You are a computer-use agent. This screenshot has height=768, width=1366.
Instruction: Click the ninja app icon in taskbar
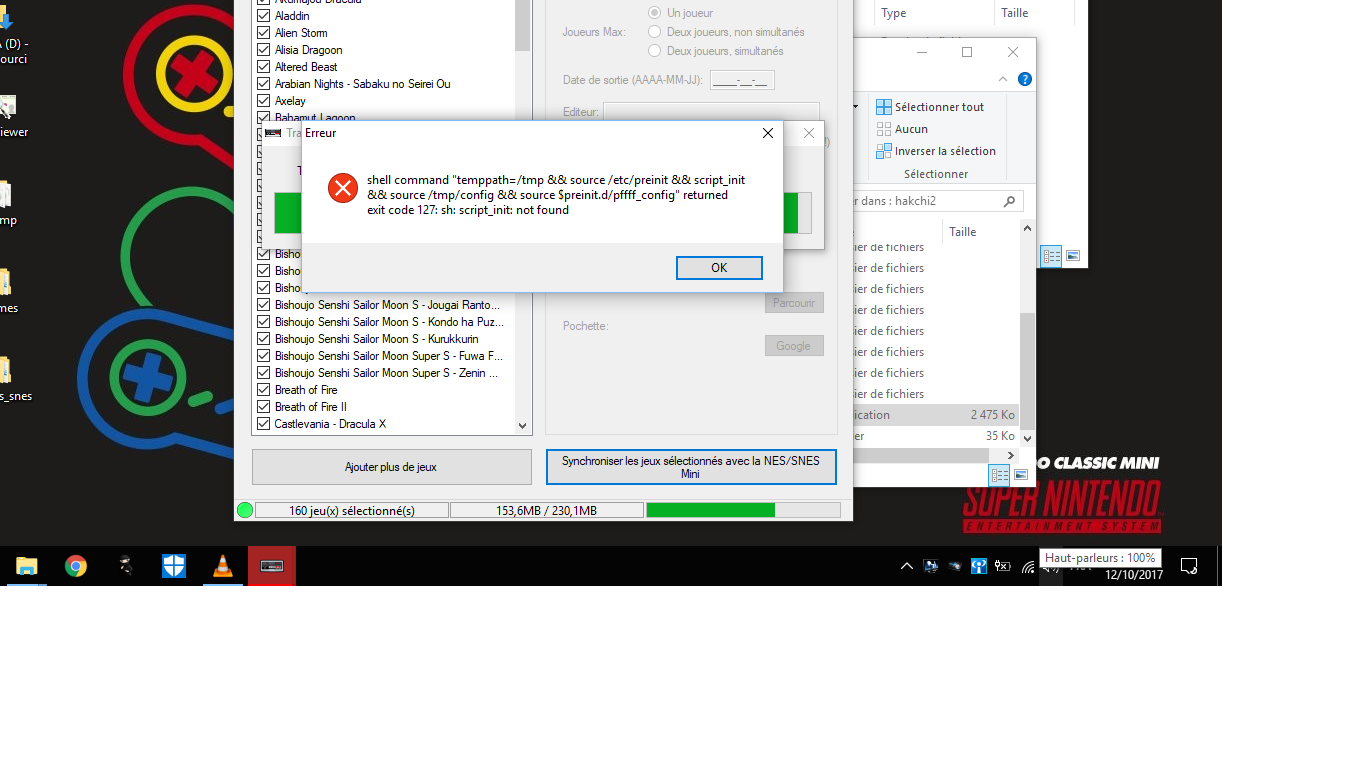tap(125, 567)
